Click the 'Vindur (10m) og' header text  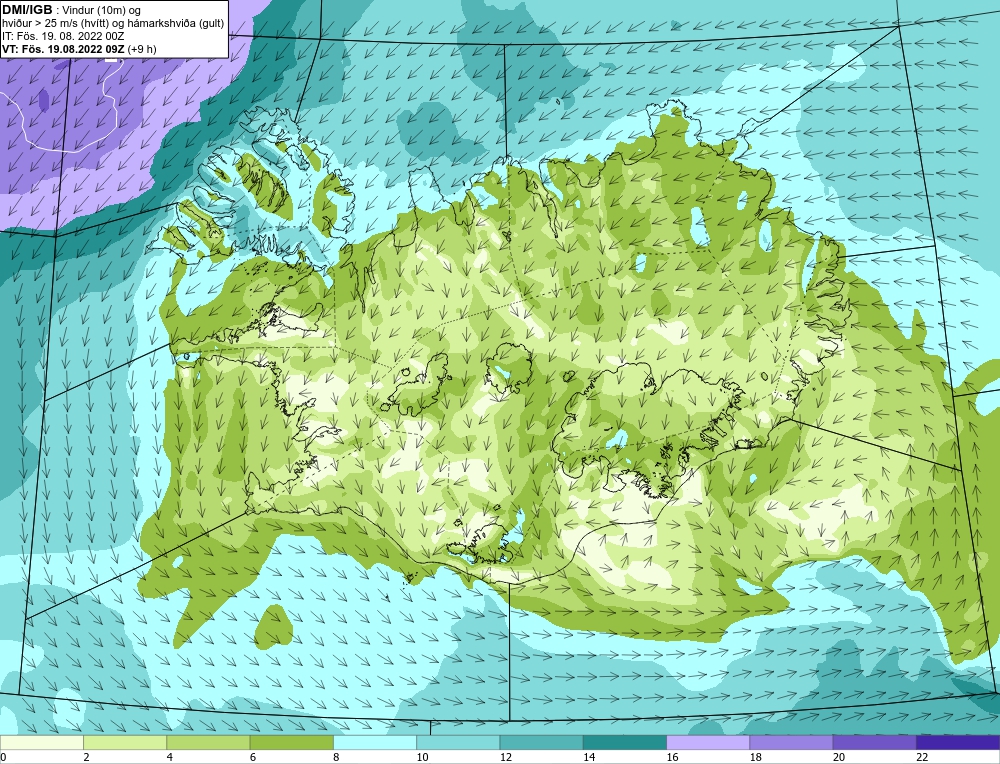pos(103,11)
